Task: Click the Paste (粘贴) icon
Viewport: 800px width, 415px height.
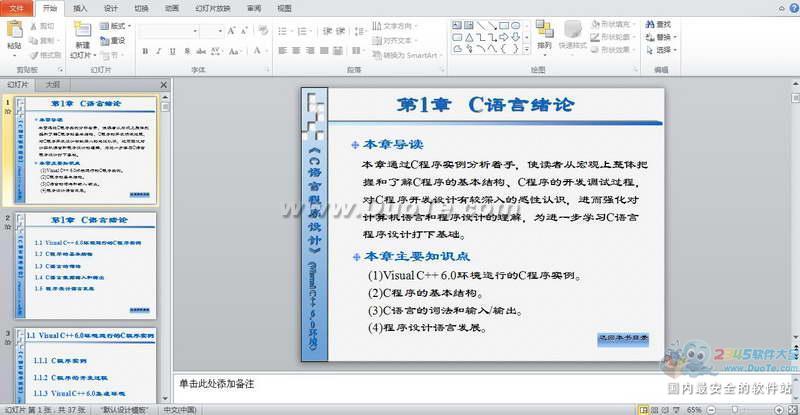Action: 14,30
